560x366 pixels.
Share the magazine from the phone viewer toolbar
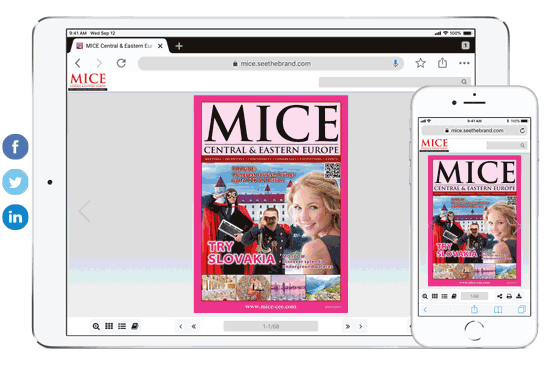(499, 296)
